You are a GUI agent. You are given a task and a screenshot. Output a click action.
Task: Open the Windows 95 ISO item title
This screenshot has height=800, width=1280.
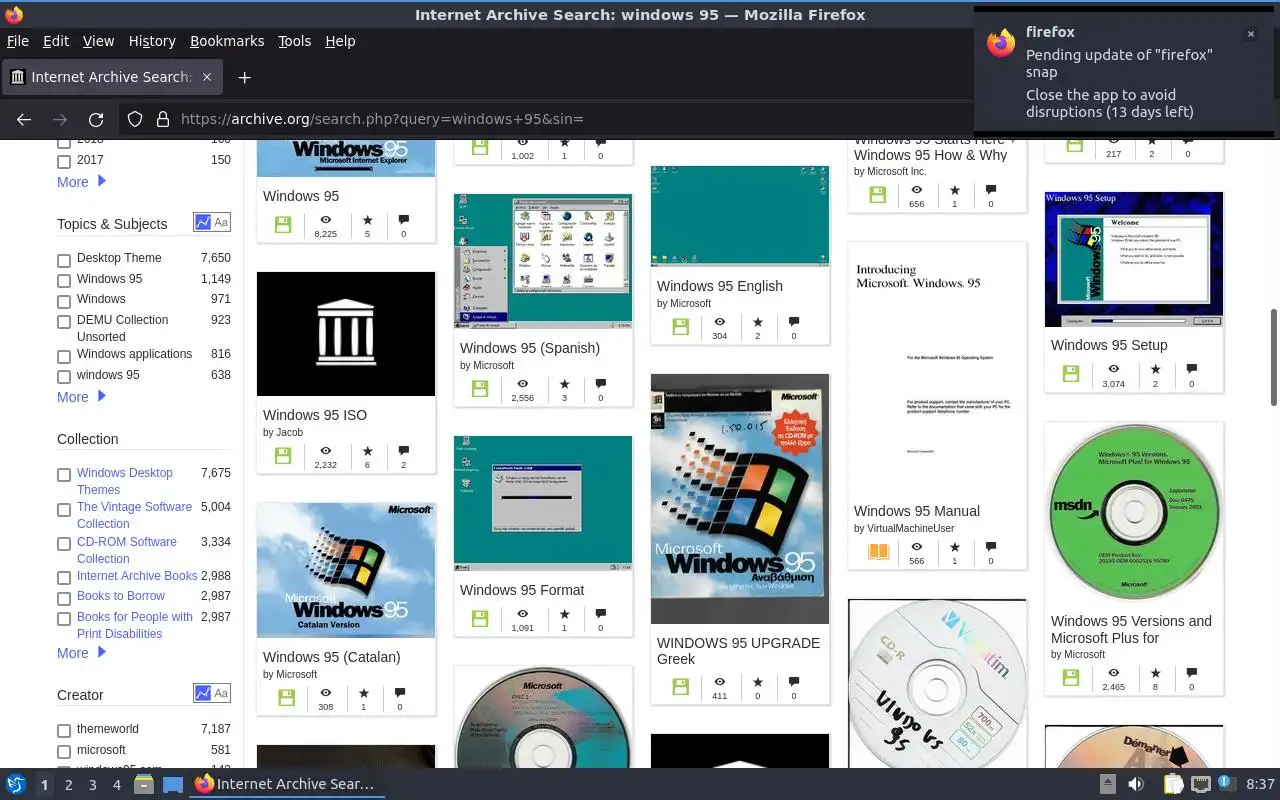(315, 415)
